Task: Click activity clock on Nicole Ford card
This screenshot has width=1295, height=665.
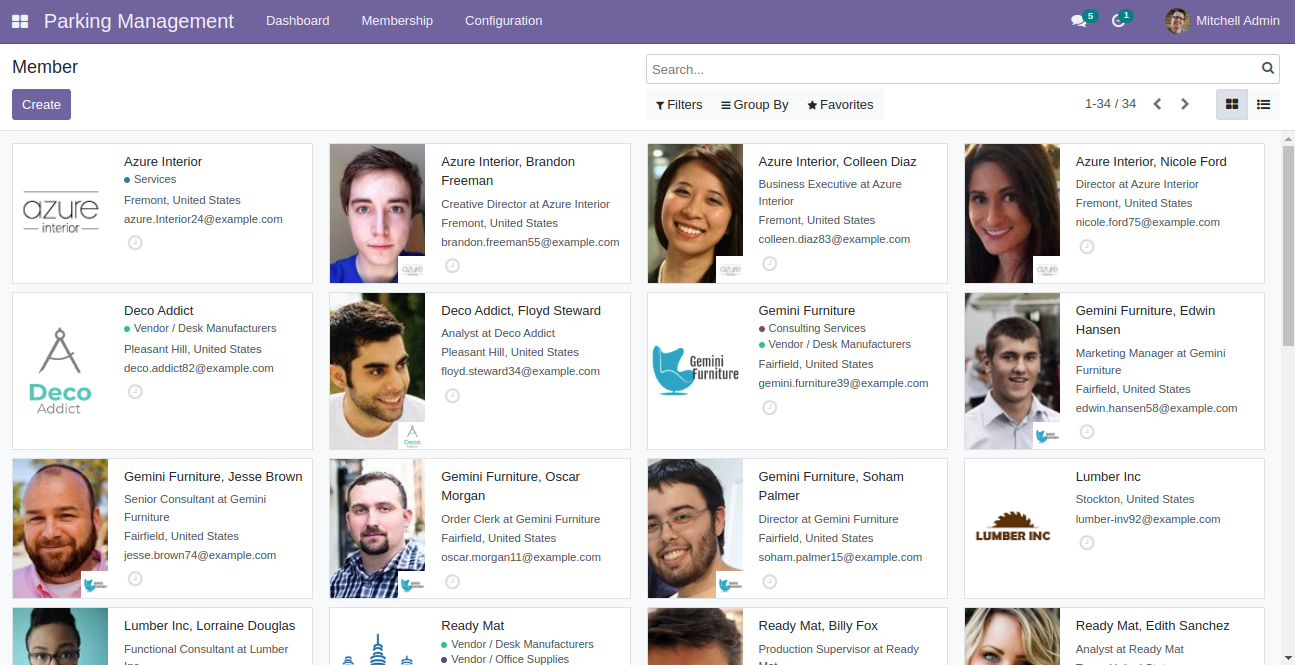Action: tap(1087, 247)
